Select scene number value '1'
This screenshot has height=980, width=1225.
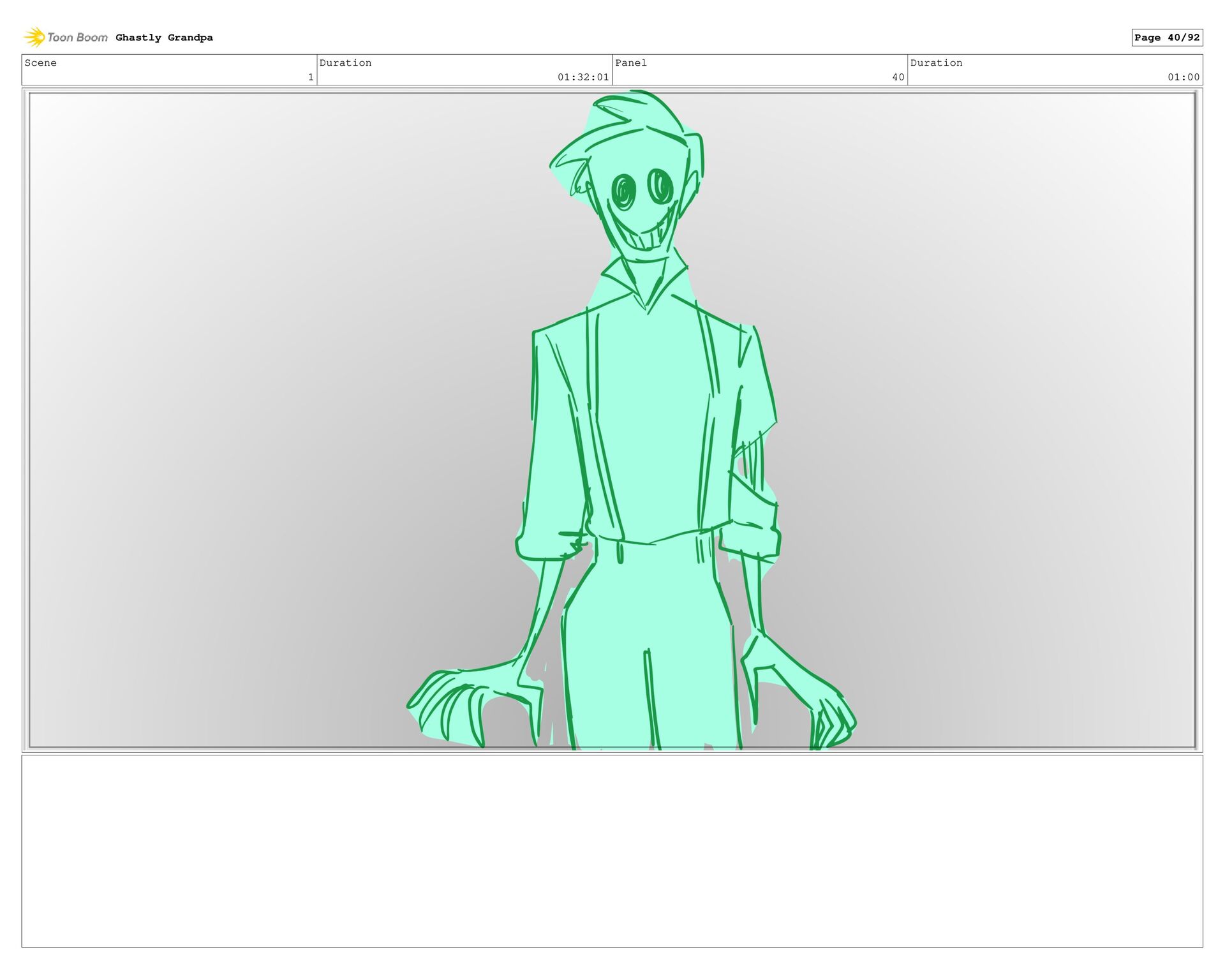(311, 77)
